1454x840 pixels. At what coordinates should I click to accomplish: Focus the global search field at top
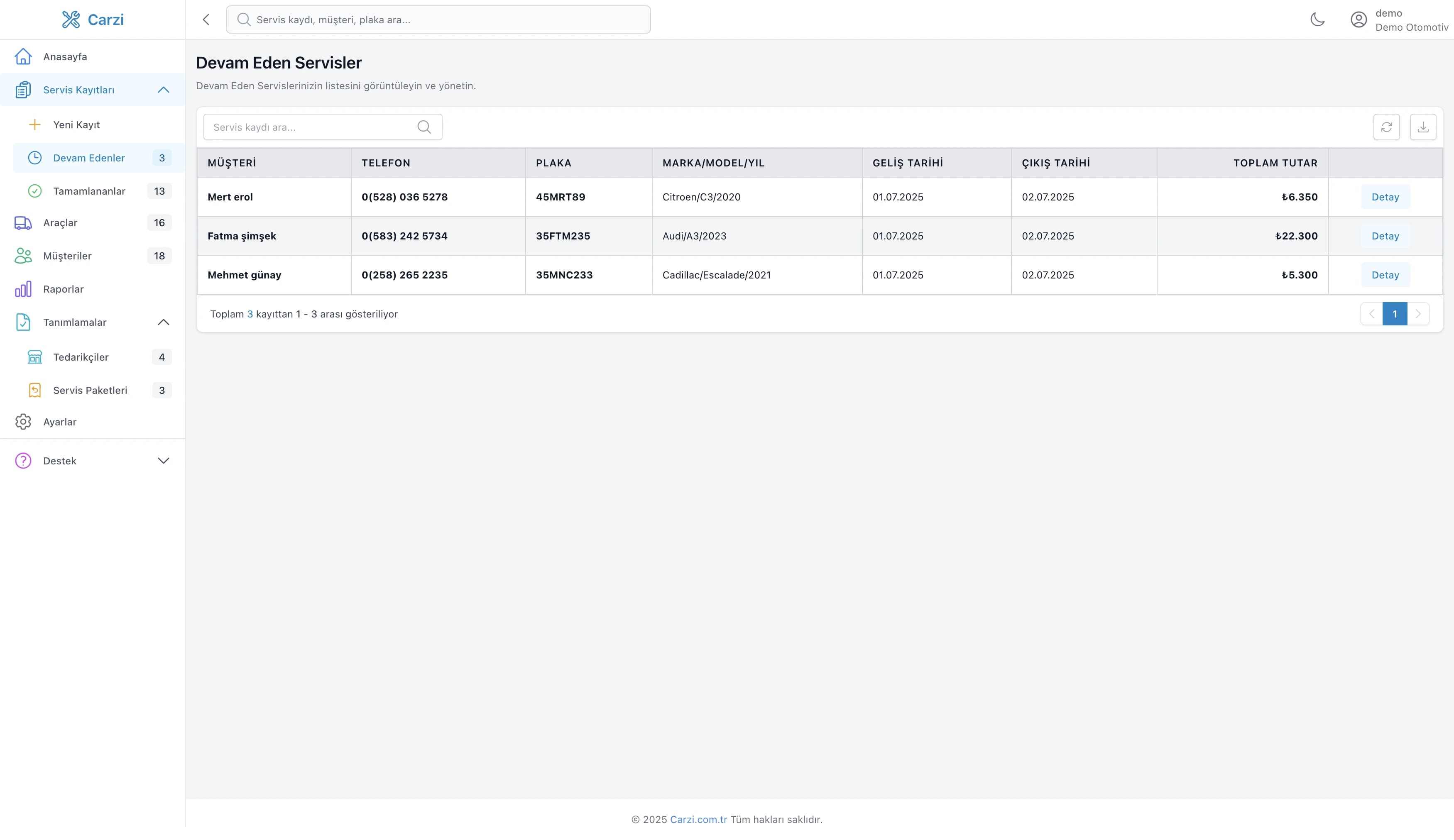tap(438, 20)
